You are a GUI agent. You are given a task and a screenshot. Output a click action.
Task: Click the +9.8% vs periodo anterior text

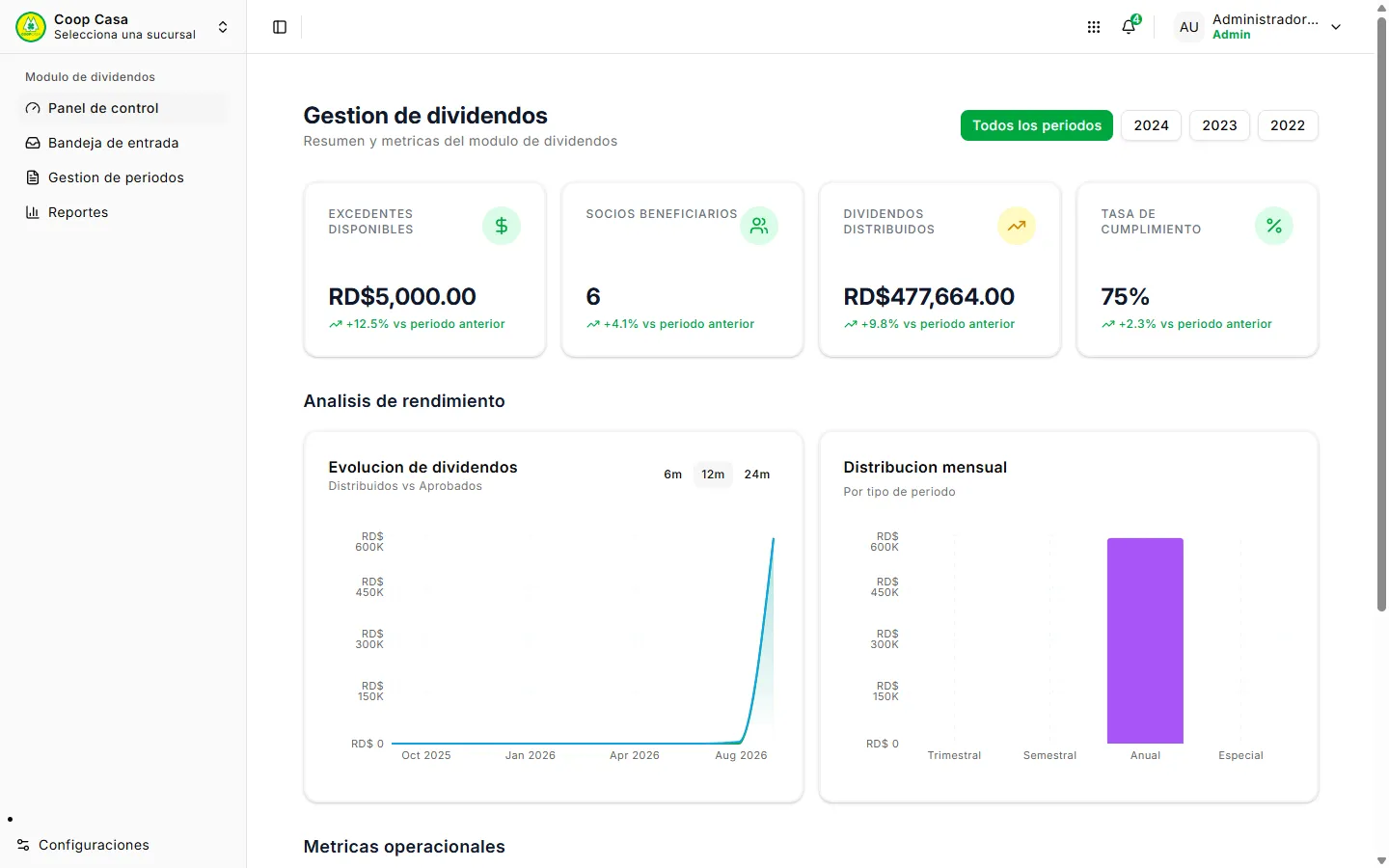[938, 324]
